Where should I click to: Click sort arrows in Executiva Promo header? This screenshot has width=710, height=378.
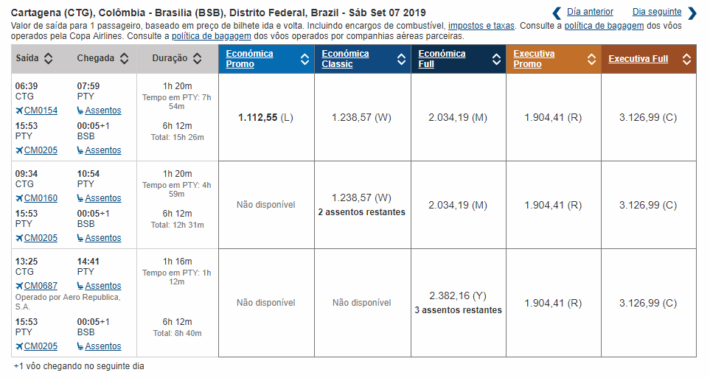[591, 59]
